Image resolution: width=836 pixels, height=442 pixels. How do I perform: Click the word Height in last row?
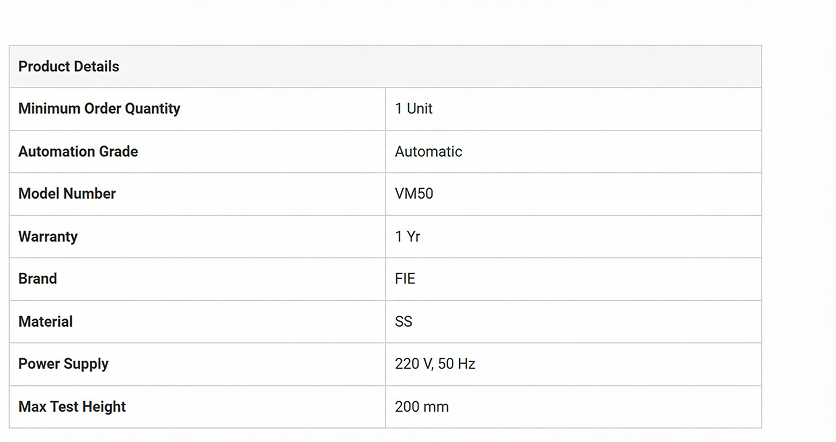point(103,406)
